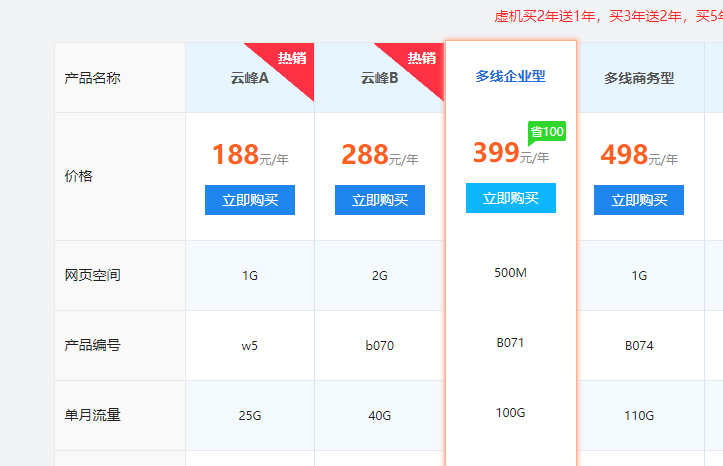Click the 单月流量 row label

tap(93, 415)
